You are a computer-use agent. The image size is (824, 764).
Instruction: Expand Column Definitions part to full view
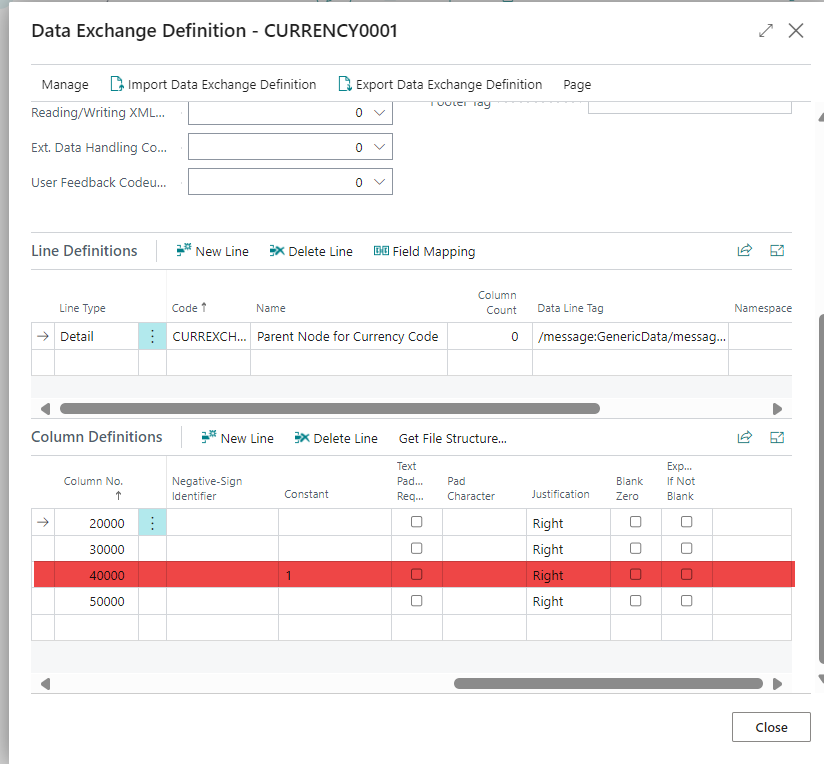pyautogui.click(x=777, y=437)
